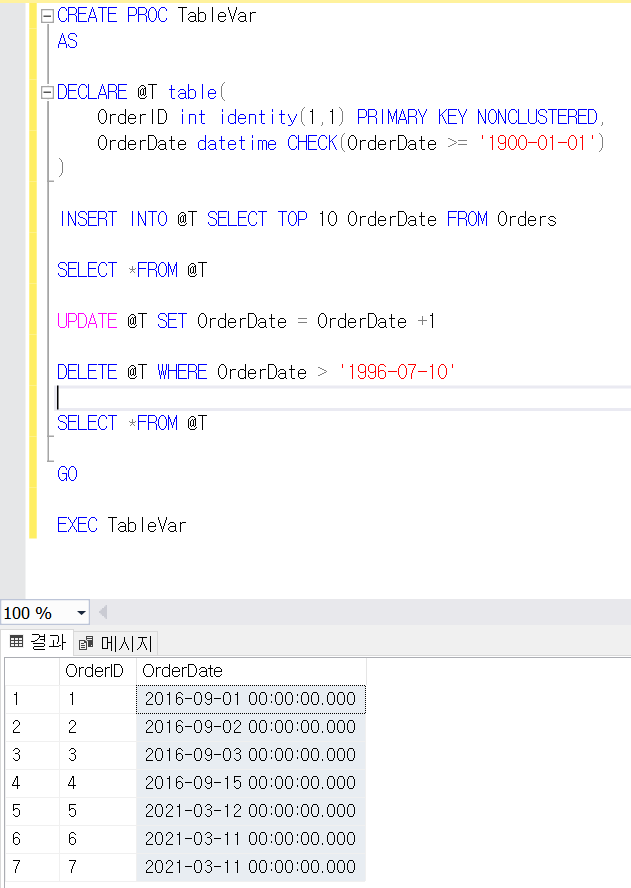Click the CHECK keyword in table definition
The image size is (631, 888).
tap(312, 143)
